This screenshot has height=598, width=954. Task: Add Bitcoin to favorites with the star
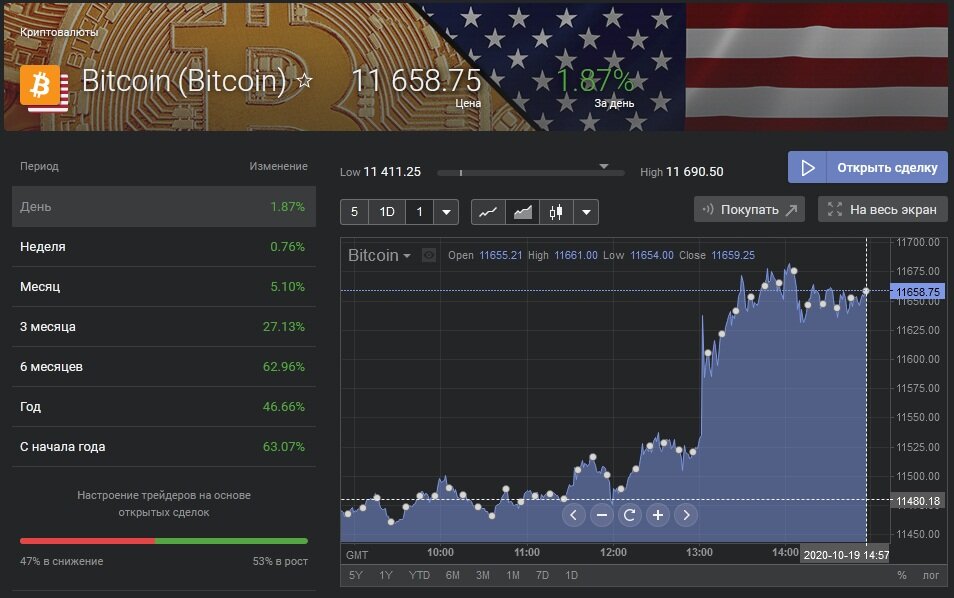(x=305, y=80)
